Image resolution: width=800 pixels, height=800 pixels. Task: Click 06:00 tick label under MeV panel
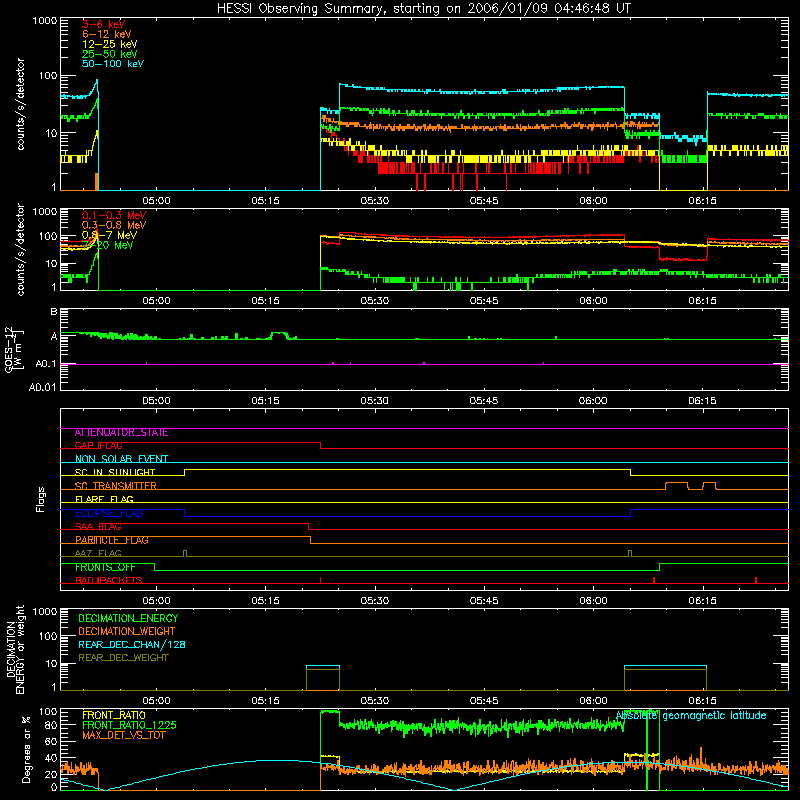click(593, 301)
